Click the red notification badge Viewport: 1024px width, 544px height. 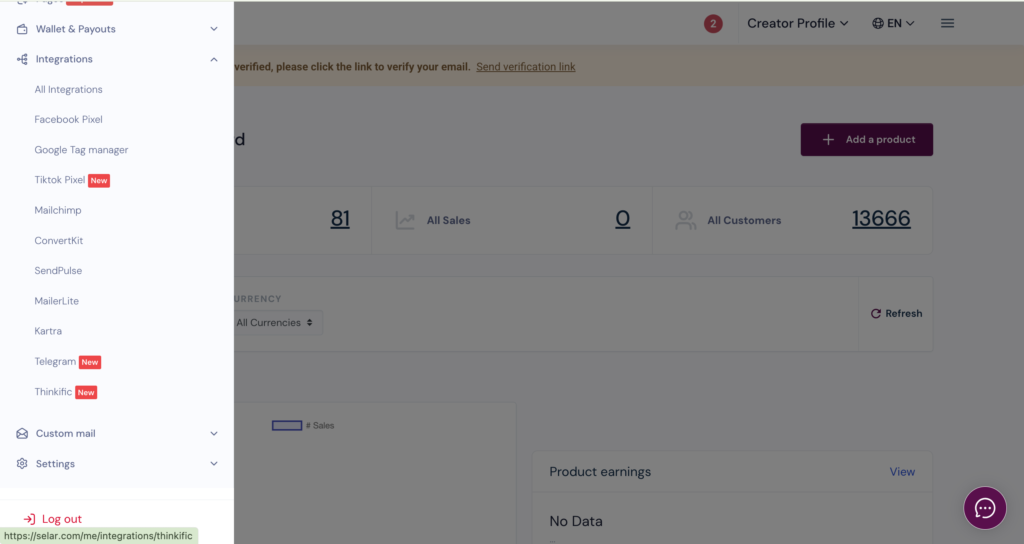[713, 23]
